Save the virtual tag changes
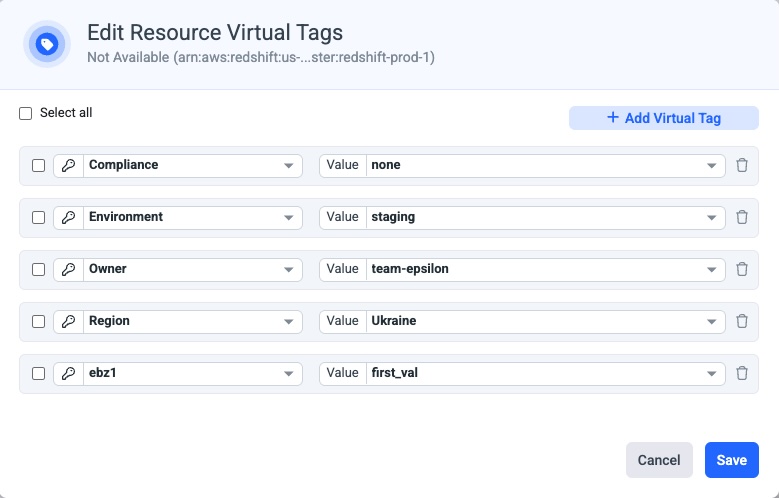Viewport: 779px width, 498px height. pyautogui.click(x=731, y=460)
